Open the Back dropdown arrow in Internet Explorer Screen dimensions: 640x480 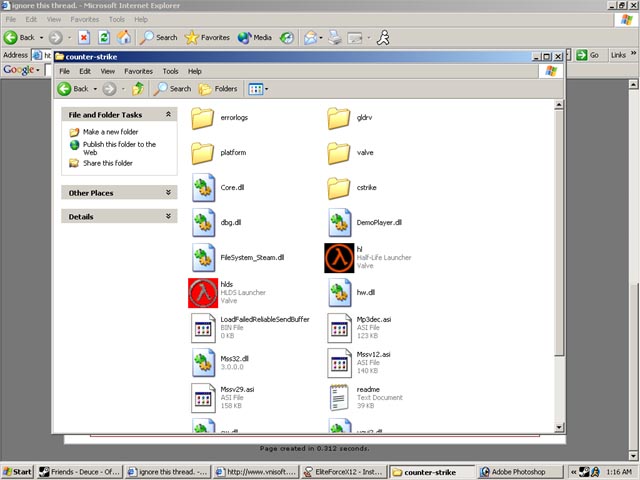point(42,38)
